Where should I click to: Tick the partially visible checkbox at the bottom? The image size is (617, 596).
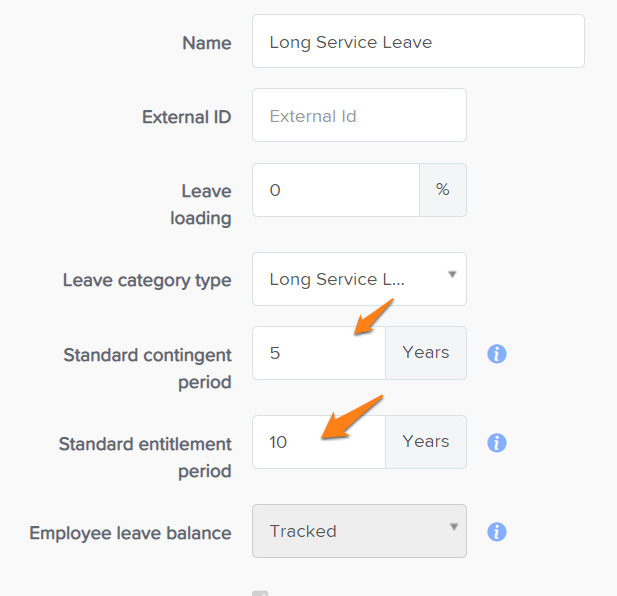click(x=260, y=593)
